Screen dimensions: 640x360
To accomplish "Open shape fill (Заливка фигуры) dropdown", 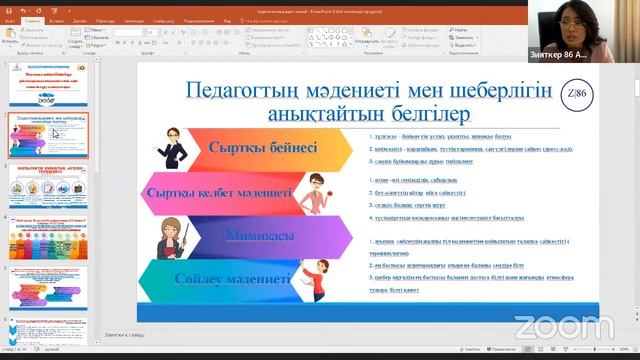I will click(420, 30).
